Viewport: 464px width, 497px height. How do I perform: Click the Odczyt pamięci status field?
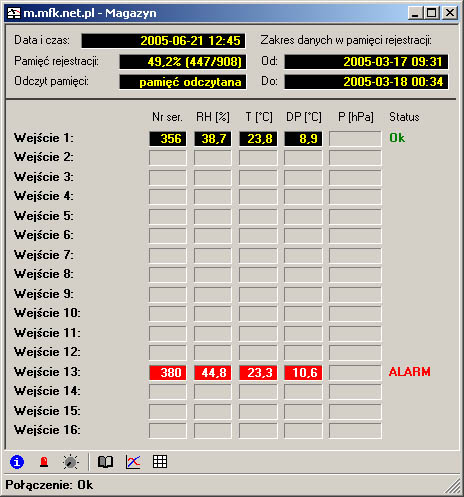click(183, 82)
